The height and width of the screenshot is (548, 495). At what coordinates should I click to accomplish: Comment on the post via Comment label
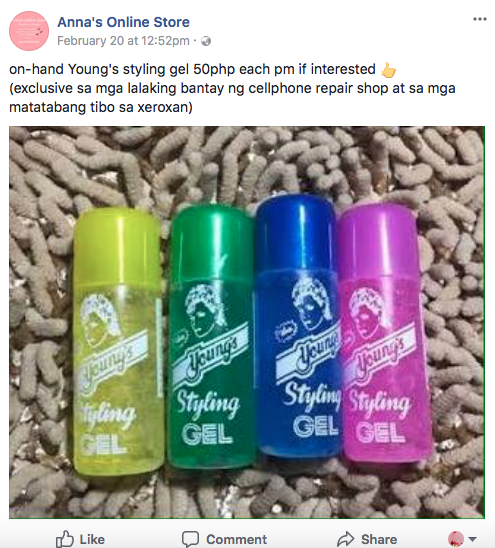(237, 539)
